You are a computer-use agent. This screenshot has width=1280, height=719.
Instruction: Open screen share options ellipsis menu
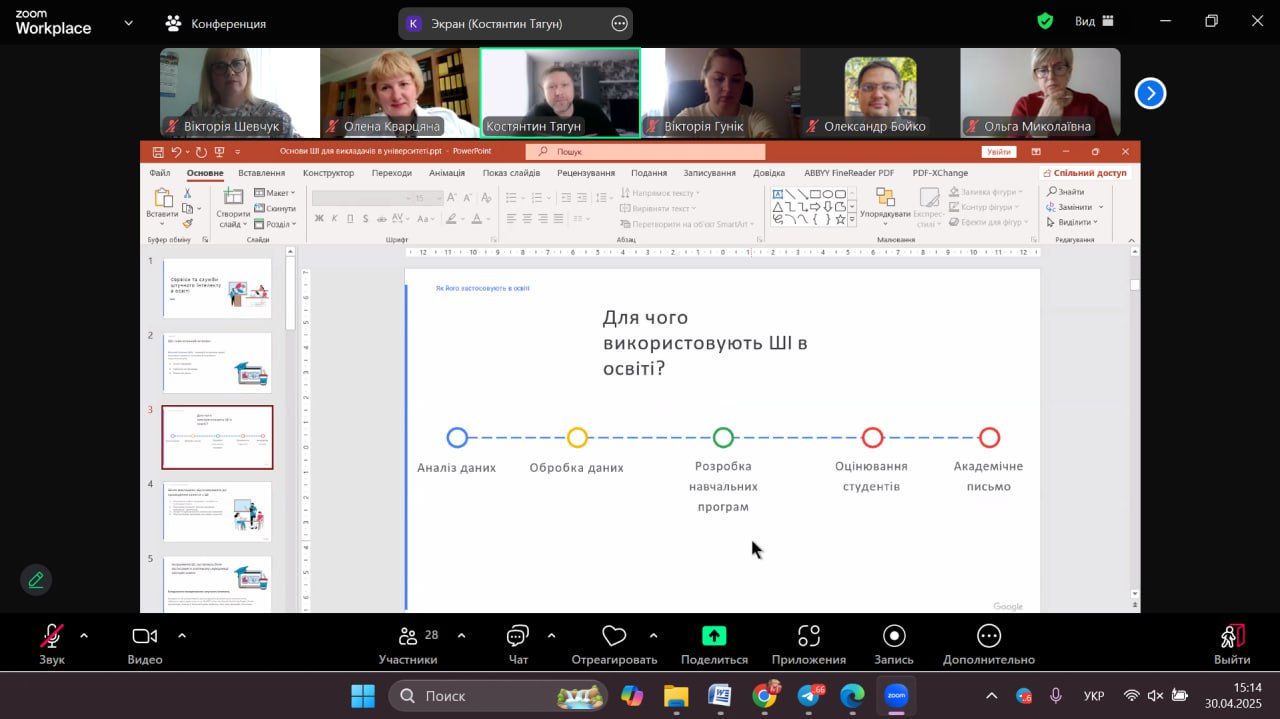click(x=619, y=23)
